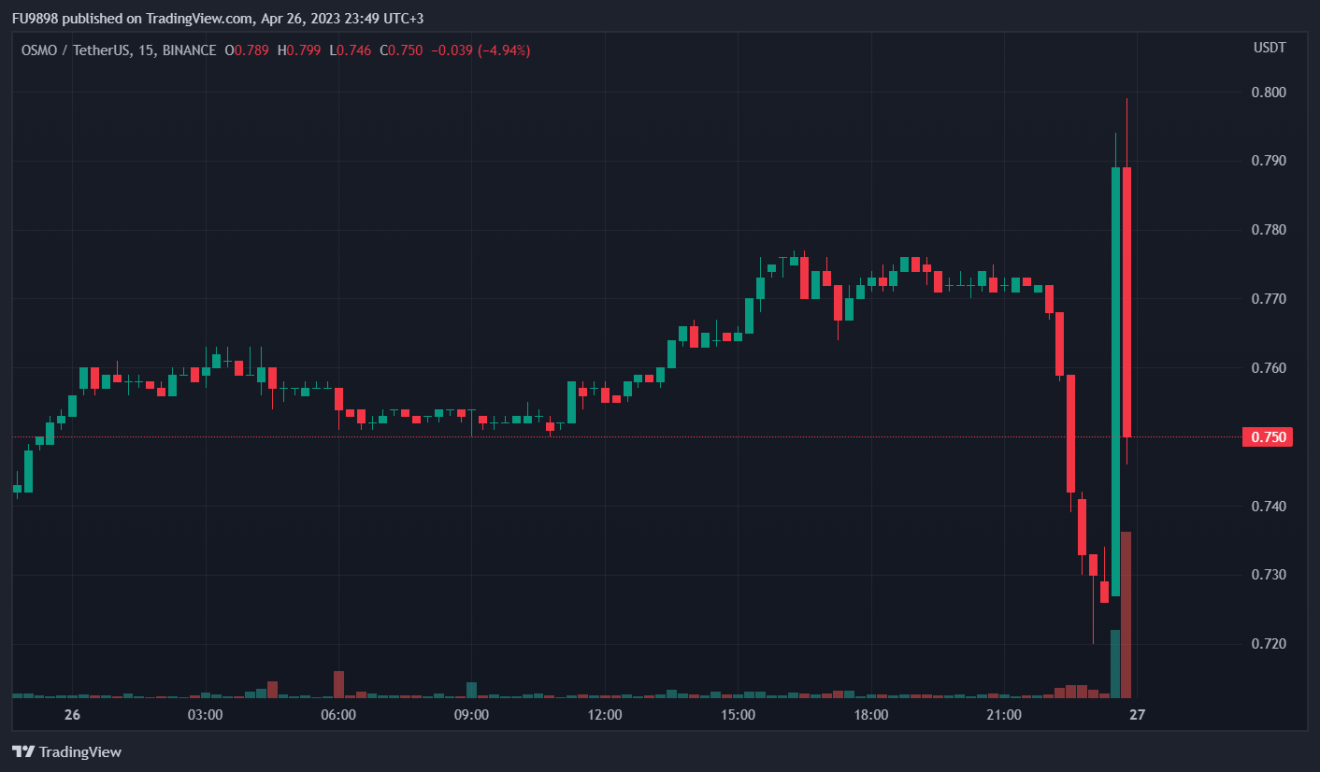This screenshot has height=772, width=1320.
Task: Click the 15 interval value in legend
Action: [x=146, y=50]
